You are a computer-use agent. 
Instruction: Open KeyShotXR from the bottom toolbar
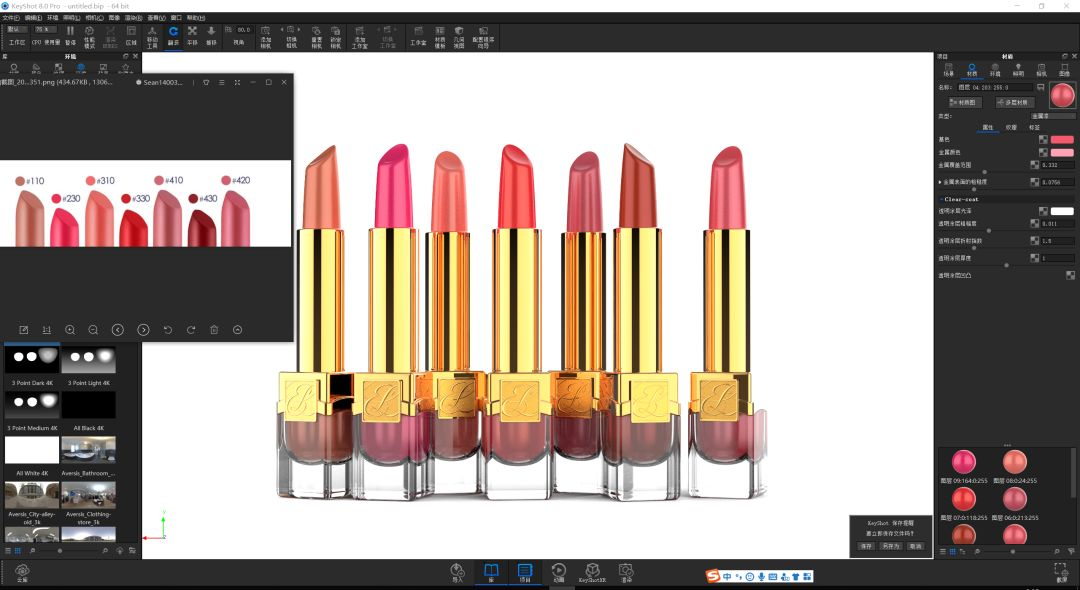592,570
